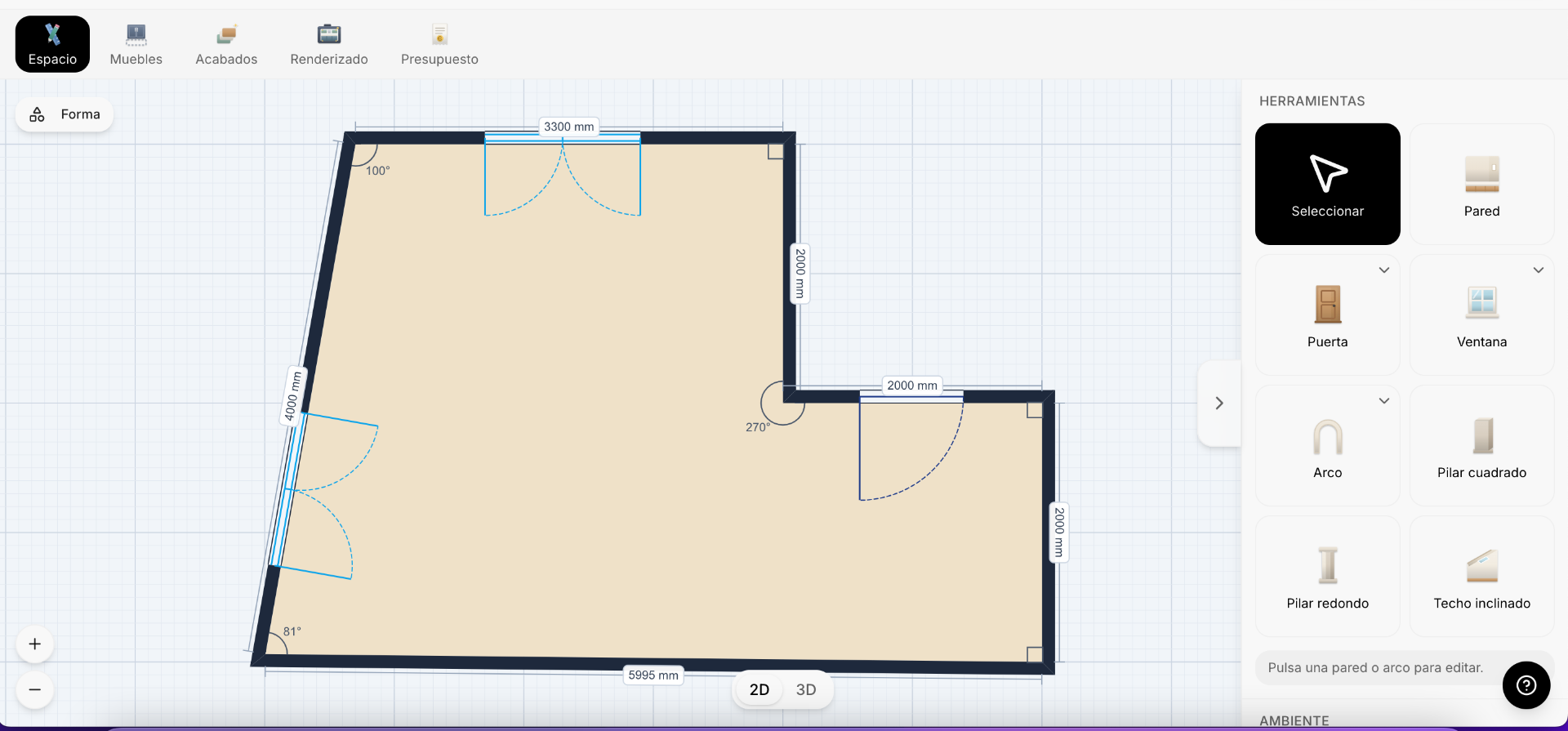Click the 5995 mm dimension label
This screenshot has height=731, width=1568.
point(653,675)
